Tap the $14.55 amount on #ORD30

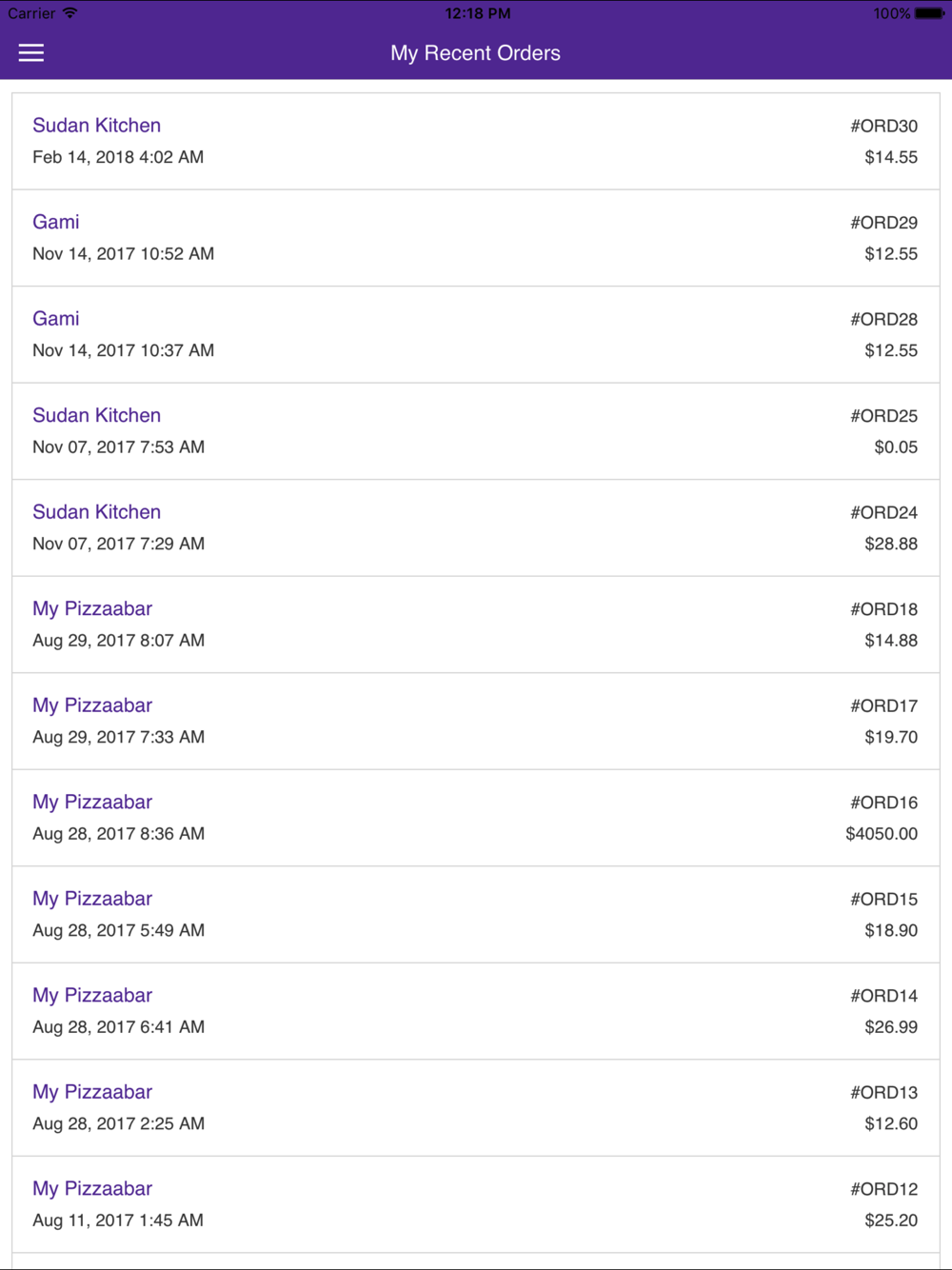coord(891,157)
